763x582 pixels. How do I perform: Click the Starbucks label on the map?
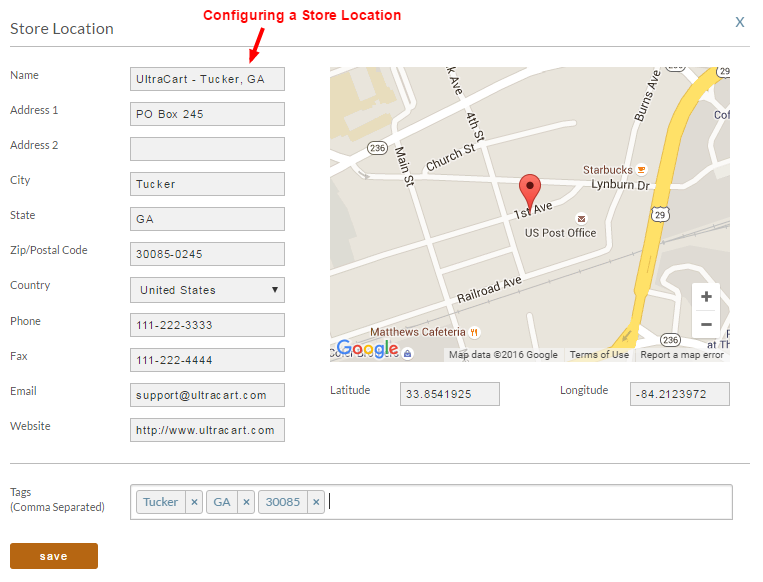click(x=608, y=170)
